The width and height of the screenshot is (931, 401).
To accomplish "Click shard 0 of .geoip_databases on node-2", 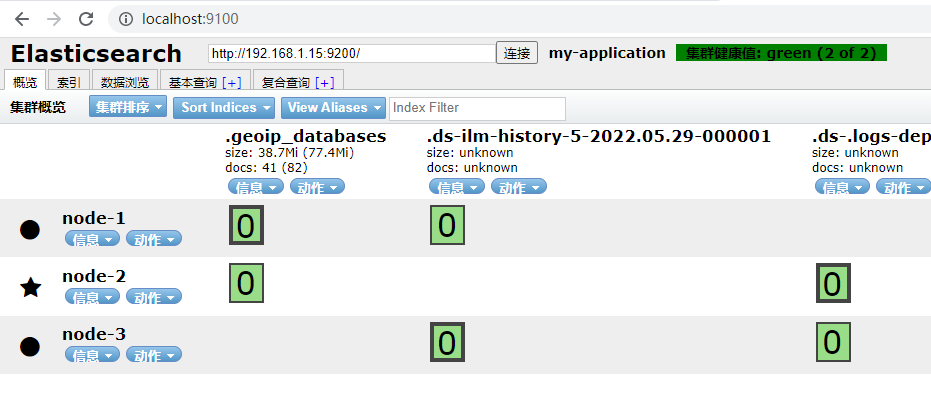I will pos(246,283).
